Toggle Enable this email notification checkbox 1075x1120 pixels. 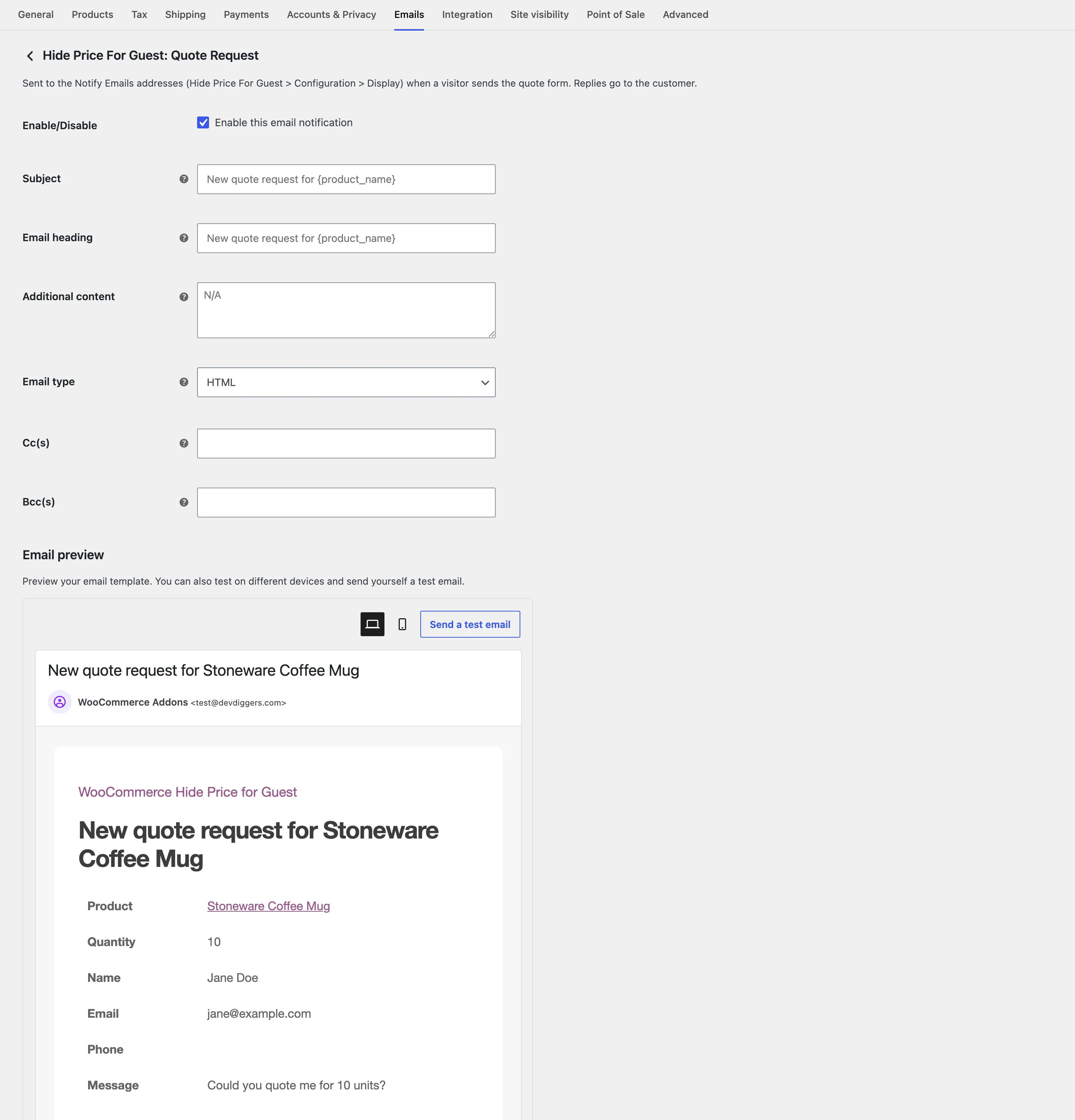click(203, 122)
